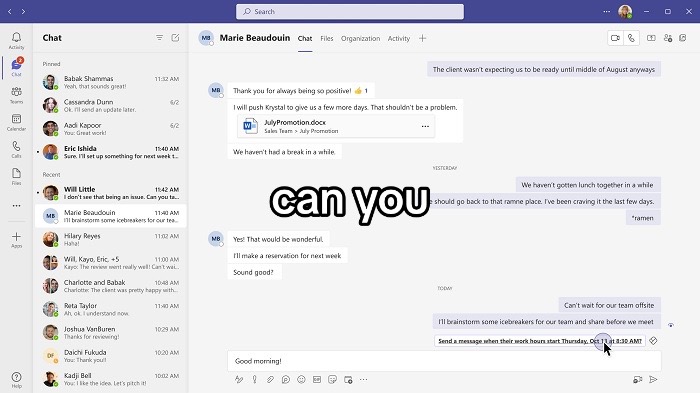The width and height of the screenshot is (700, 393).
Task: Select the Chat tab
Action: [x=305, y=38]
